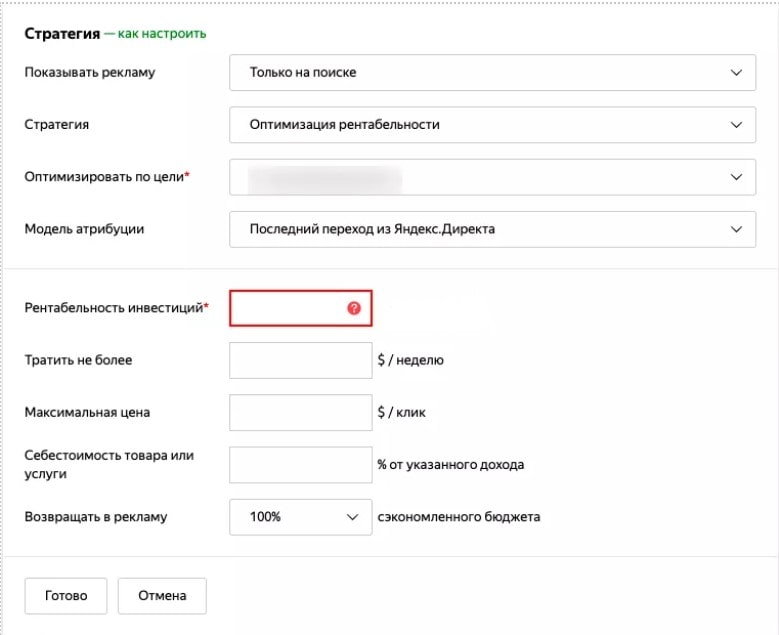Click the chevron arrow next to 100%
The height and width of the screenshot is (635, 779).
(x=352, y=517)
